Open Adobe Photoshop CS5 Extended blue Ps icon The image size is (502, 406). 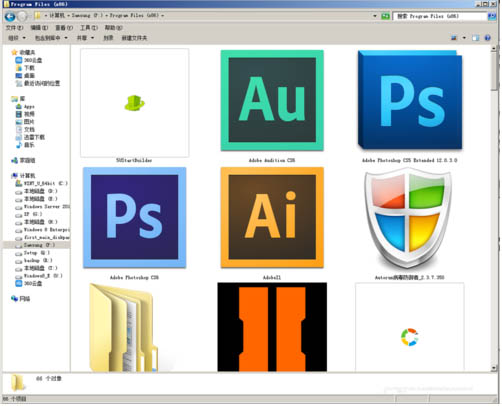coord(410,100)
